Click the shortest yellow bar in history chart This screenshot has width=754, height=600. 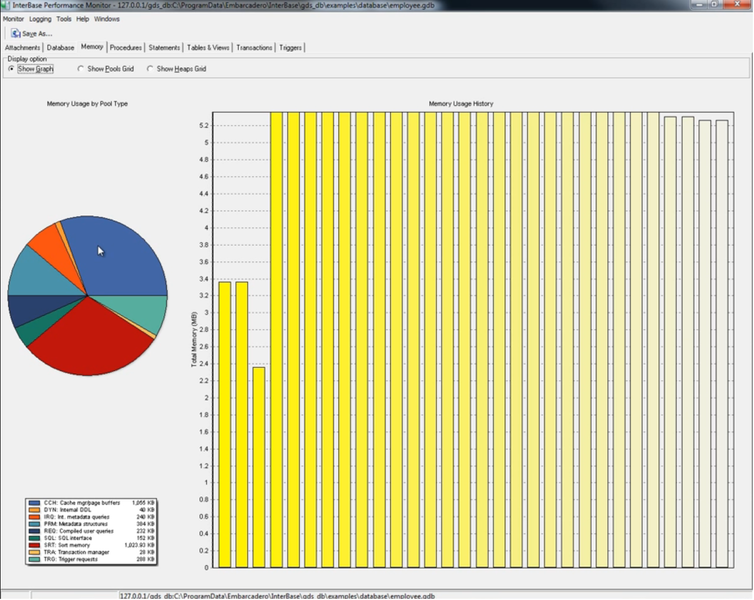pos(259,467)
